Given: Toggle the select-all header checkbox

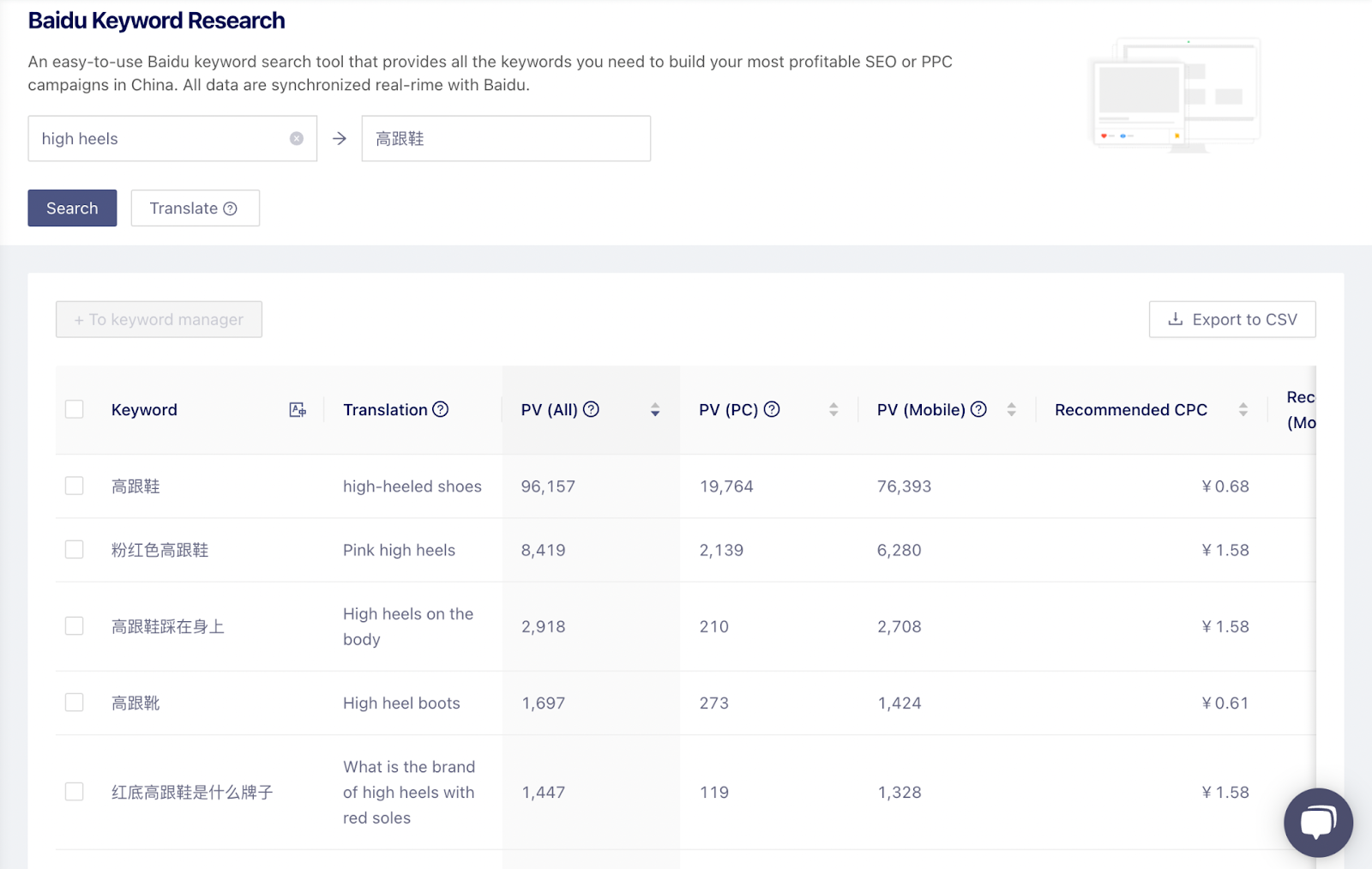Looking at the screenshot, I should pos(75,409).
